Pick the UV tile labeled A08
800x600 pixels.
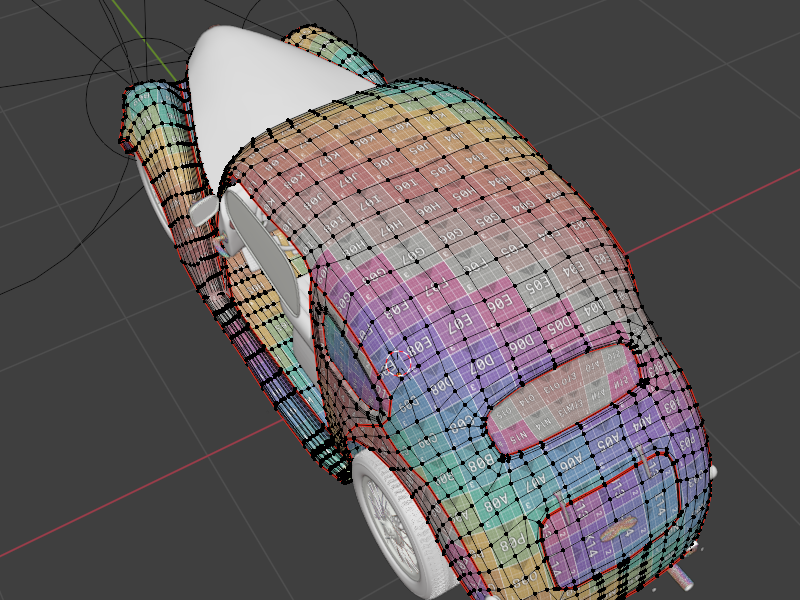(x=496, y=504)
